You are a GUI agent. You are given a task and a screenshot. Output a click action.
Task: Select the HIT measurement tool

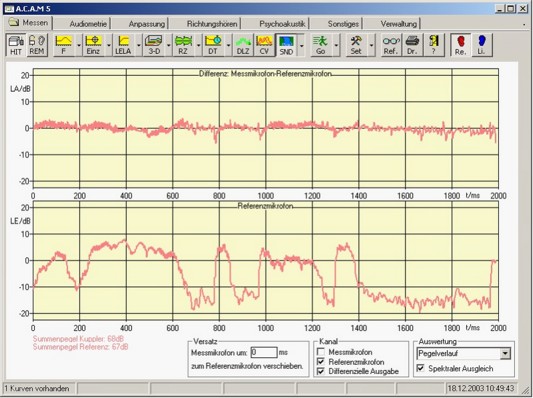click(16, 45)
